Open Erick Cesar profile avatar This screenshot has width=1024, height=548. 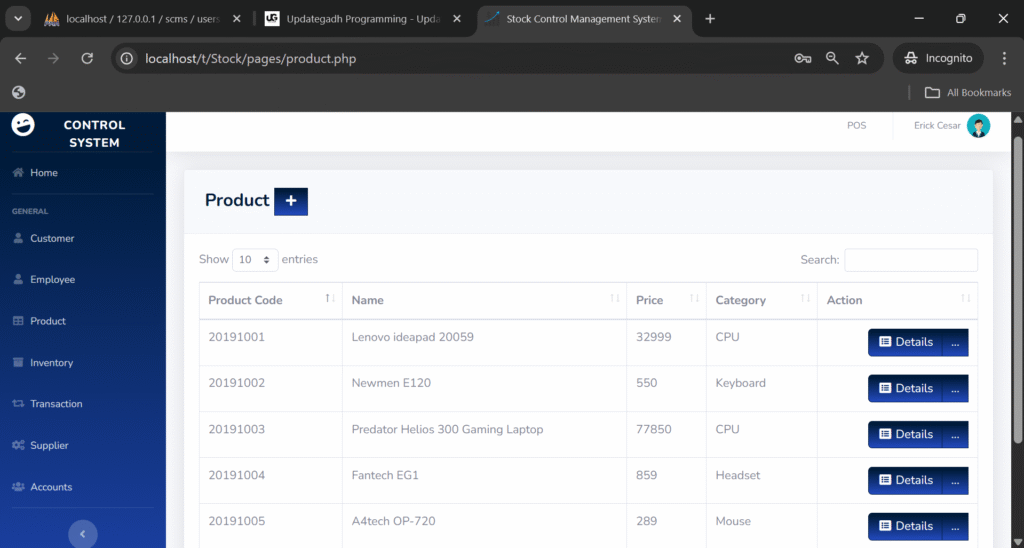coord(978,125)
